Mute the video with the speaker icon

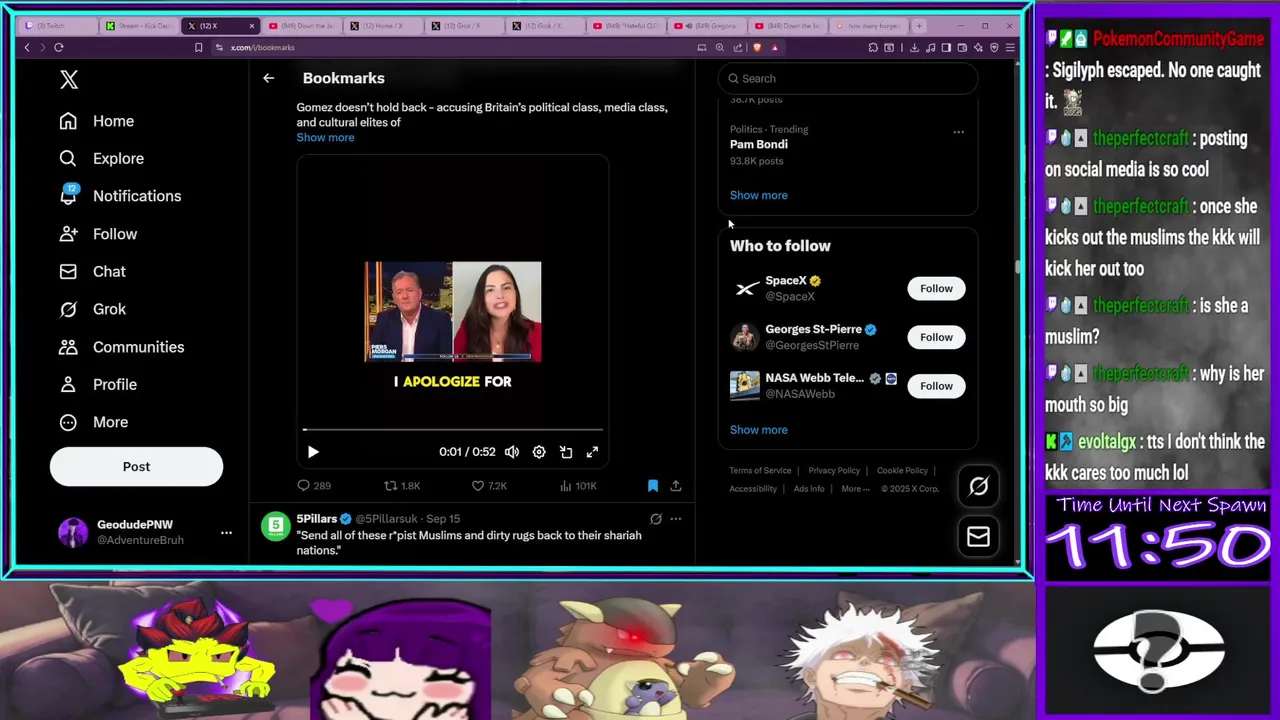tap(512, 452)
